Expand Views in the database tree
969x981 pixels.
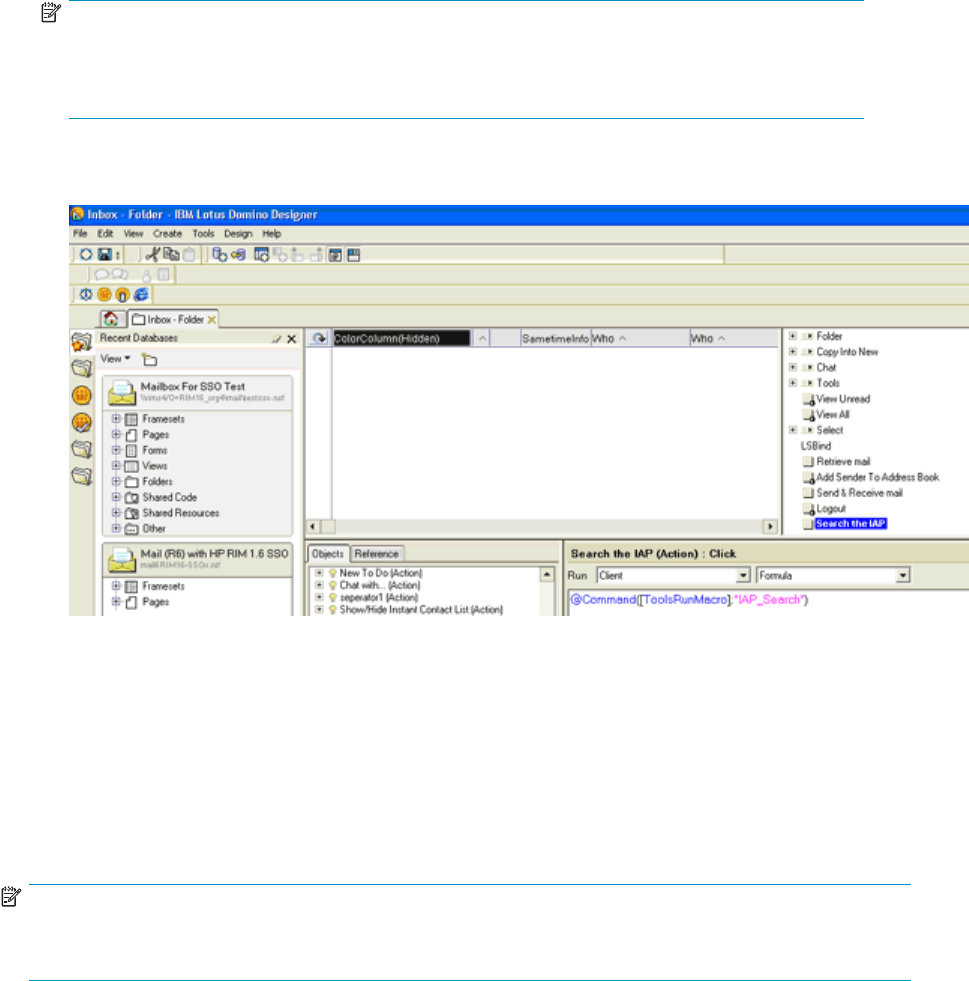[x=116, y=465]
